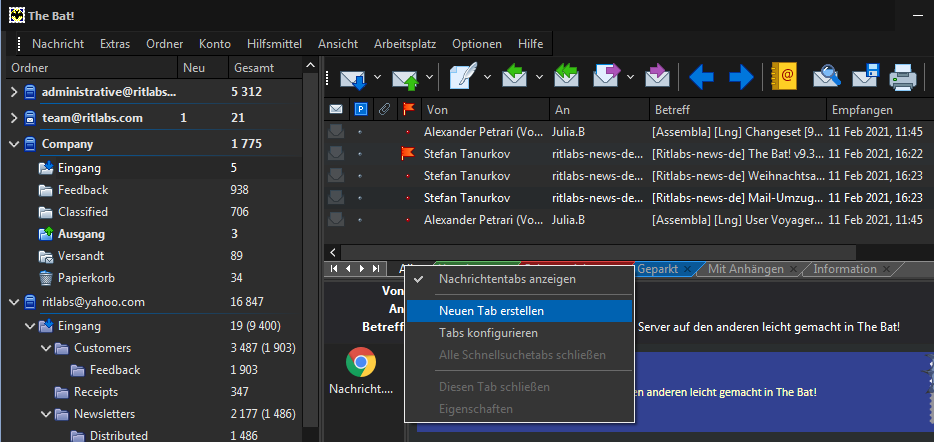Choose Tabs konfigurieren from context menu
The width and height of the screenshot is (934, 442).
pos(518,333)
